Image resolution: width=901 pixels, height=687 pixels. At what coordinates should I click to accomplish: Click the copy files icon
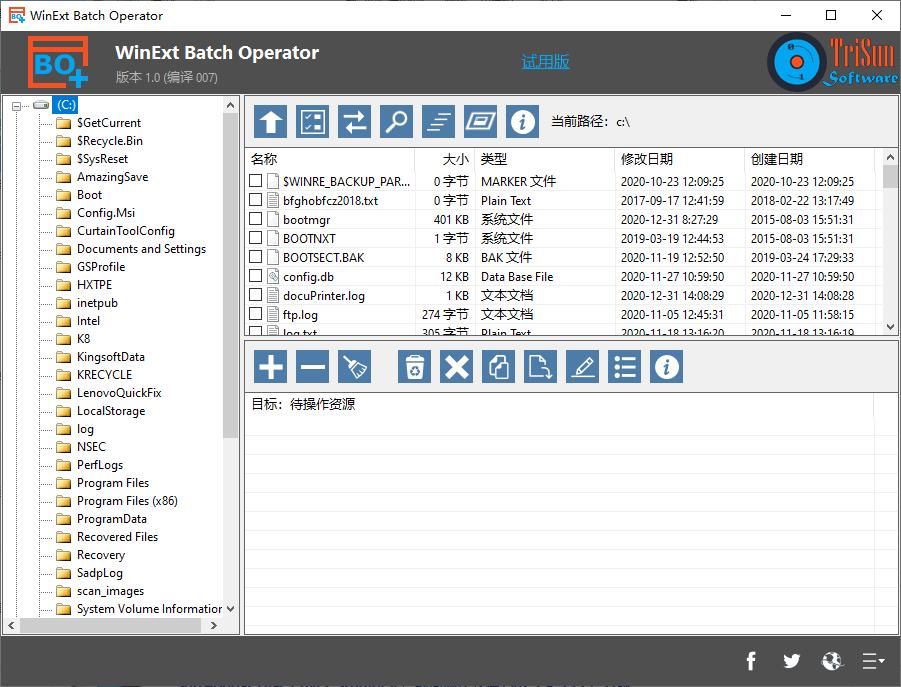click(x=498, y=366)
